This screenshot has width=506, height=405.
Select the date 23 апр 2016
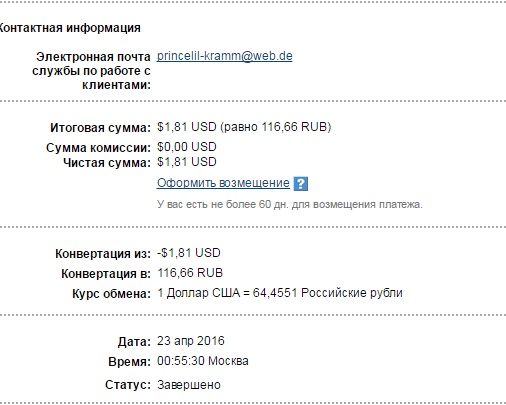click(x=191, y=341)
